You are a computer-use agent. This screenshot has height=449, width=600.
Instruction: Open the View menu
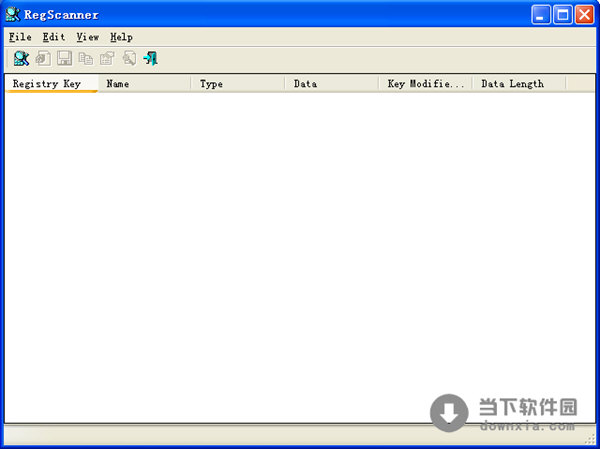[x=88, y=37]
